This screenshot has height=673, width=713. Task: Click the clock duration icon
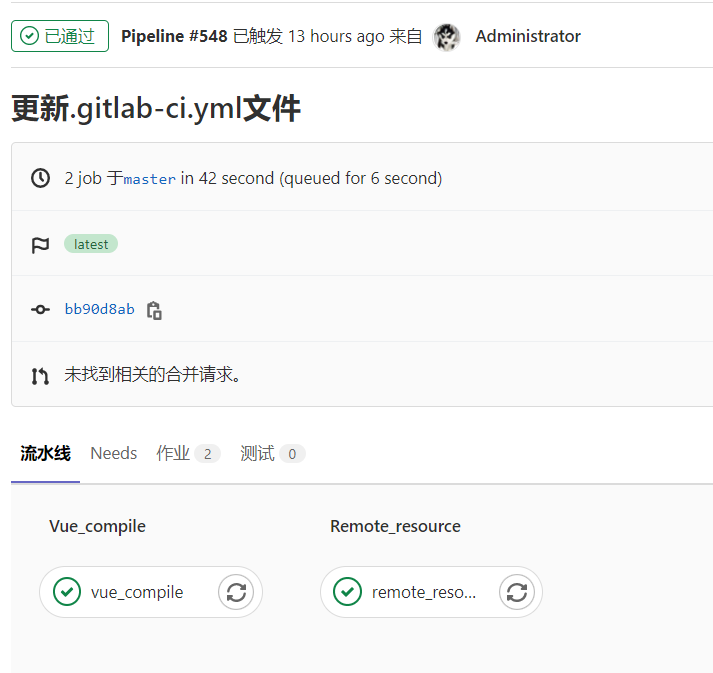tap(40, 178)
